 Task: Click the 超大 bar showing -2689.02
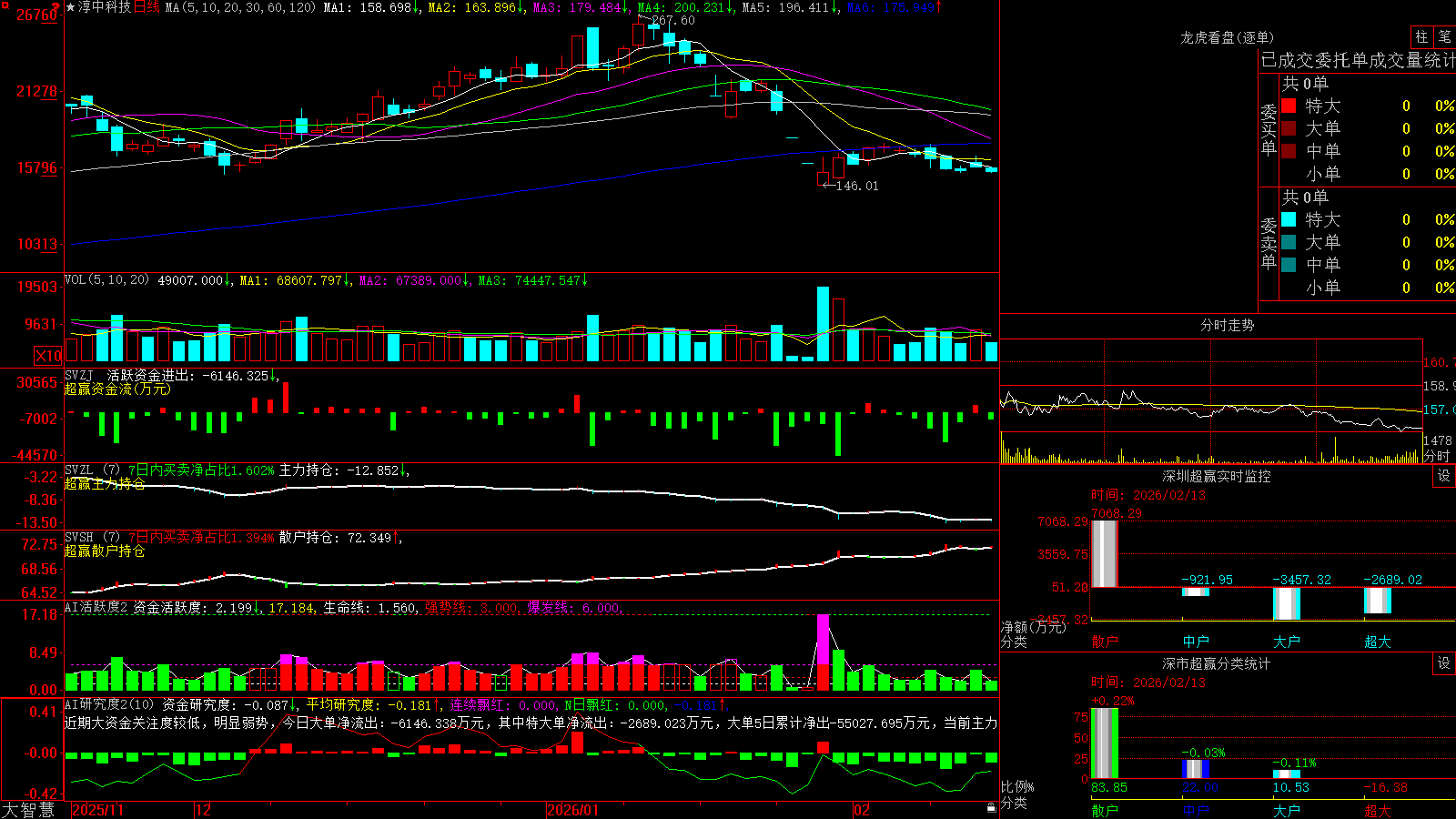[1378, 600]
